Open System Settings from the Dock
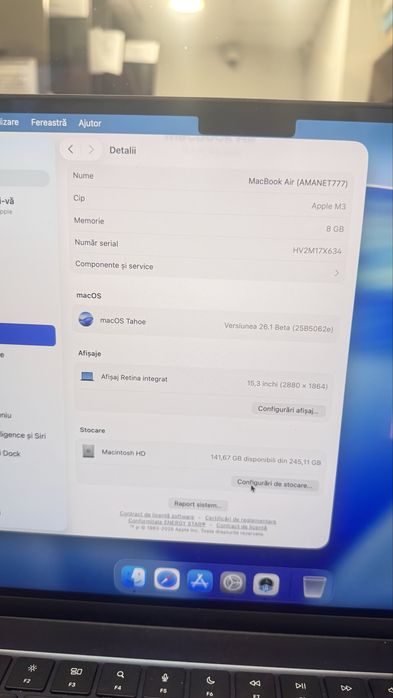 (233, 583)
